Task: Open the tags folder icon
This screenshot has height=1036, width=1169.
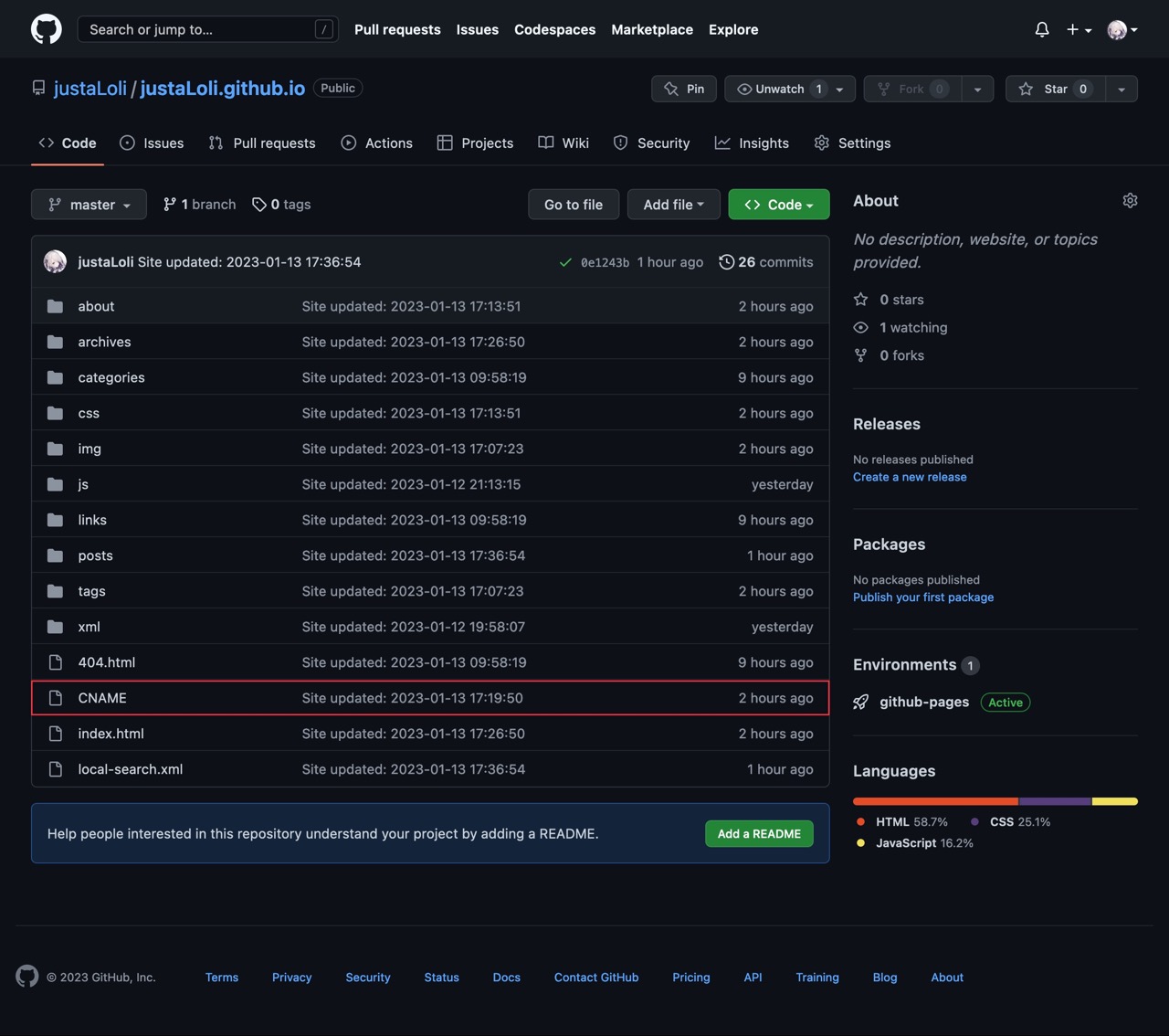Action: click(x=55, y=591)
